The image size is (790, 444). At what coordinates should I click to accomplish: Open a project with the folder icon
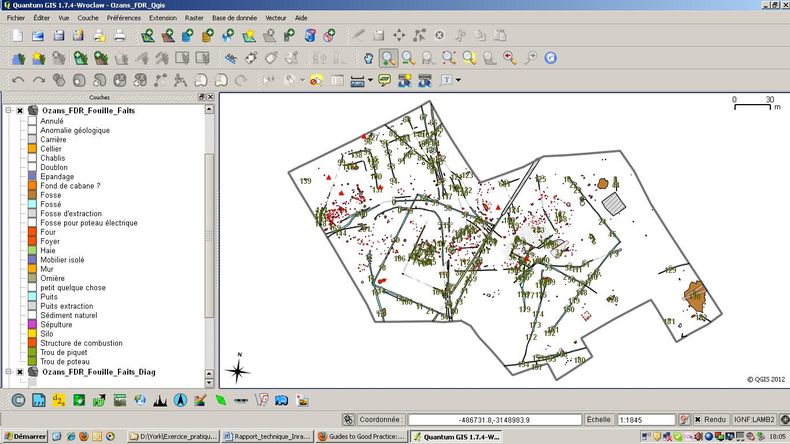click(x=38, y=36)
